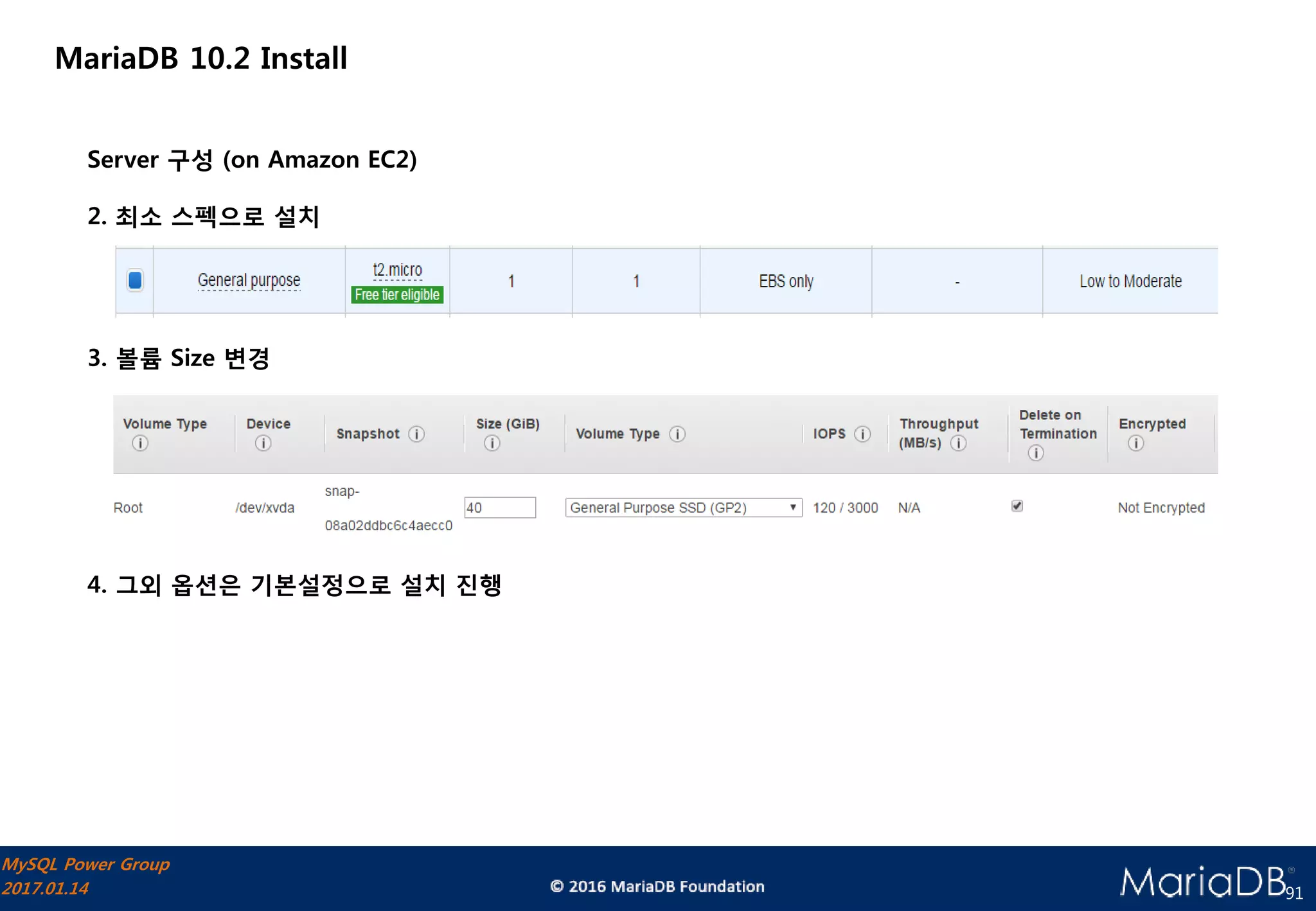This screenshot has height=911, width=1316.
Task: Click the IOPS column header
Action: click(x=829, y=434)
